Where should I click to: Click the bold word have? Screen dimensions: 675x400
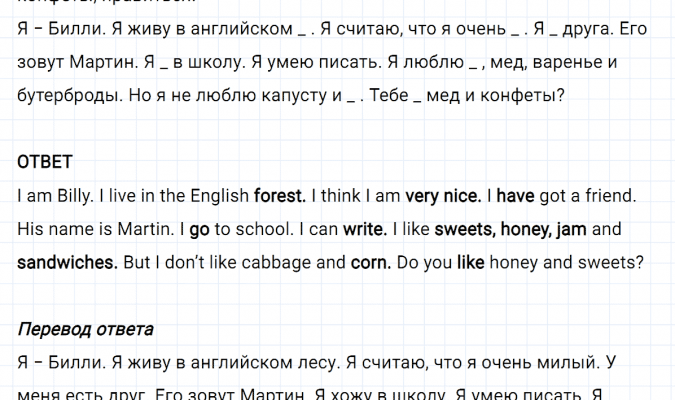(517, 194)
